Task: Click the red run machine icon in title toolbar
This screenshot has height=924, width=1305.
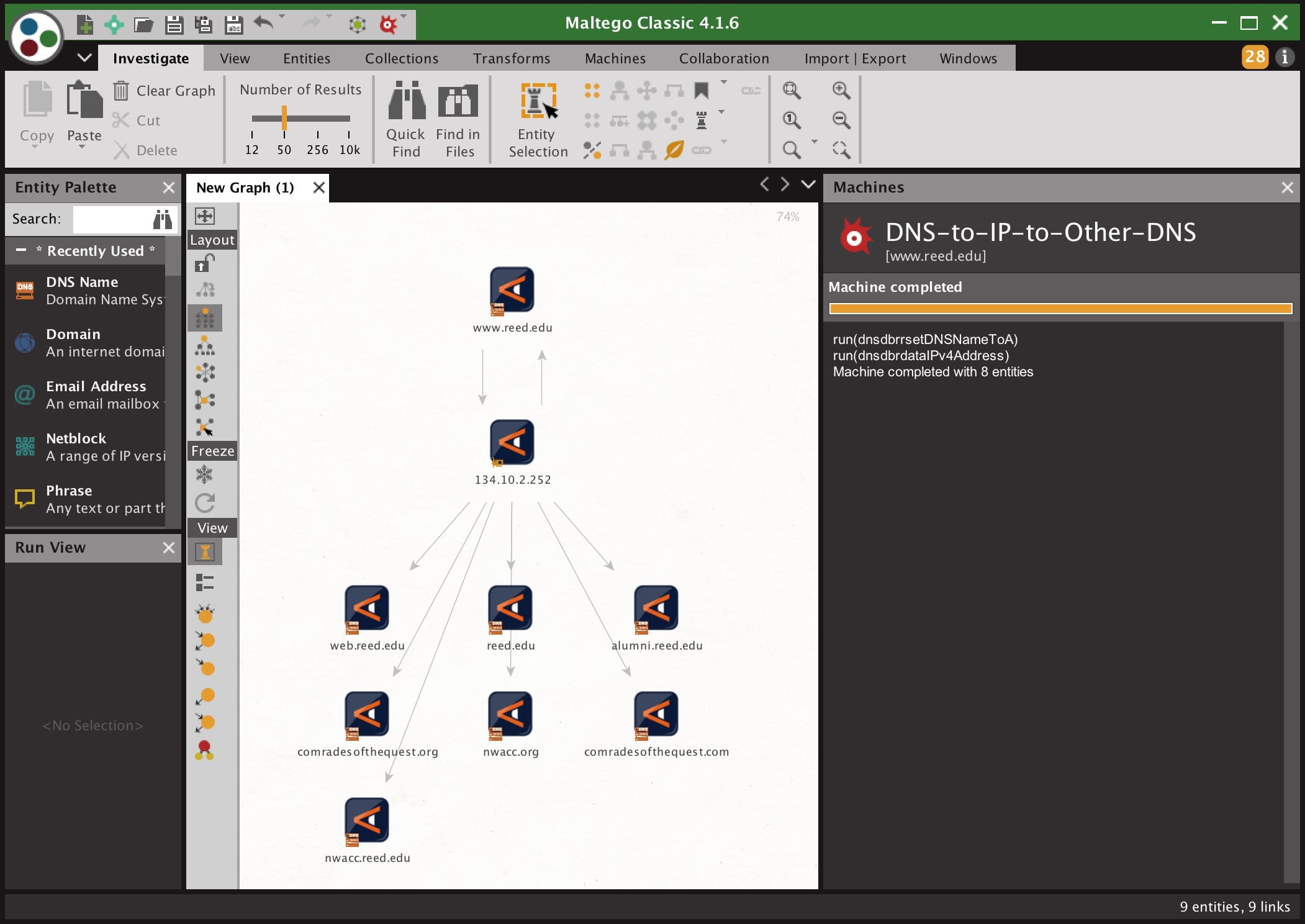Action: [x=388, y=25]
